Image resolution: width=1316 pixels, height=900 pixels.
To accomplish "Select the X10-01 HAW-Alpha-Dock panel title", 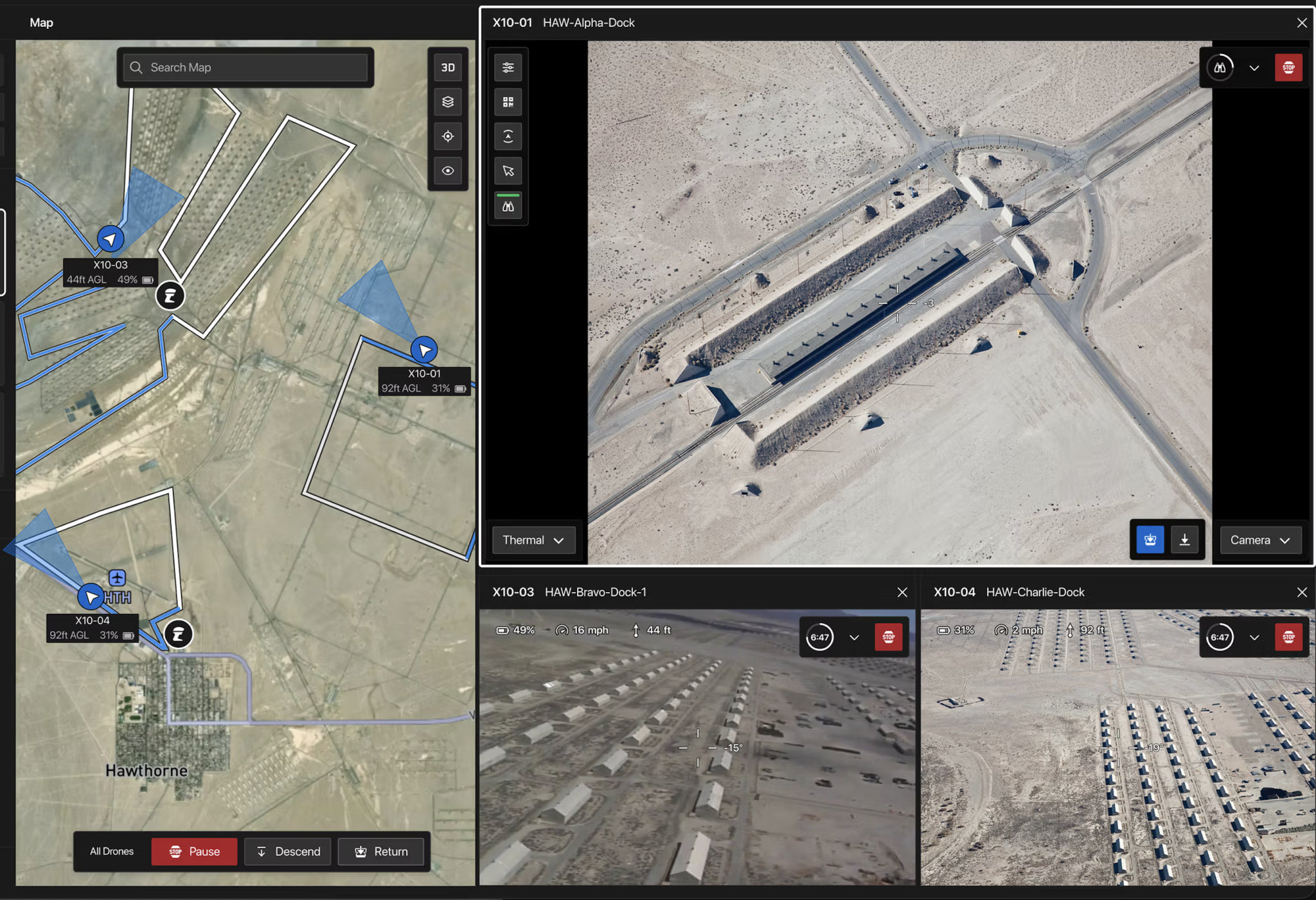I will pos(564,22).
